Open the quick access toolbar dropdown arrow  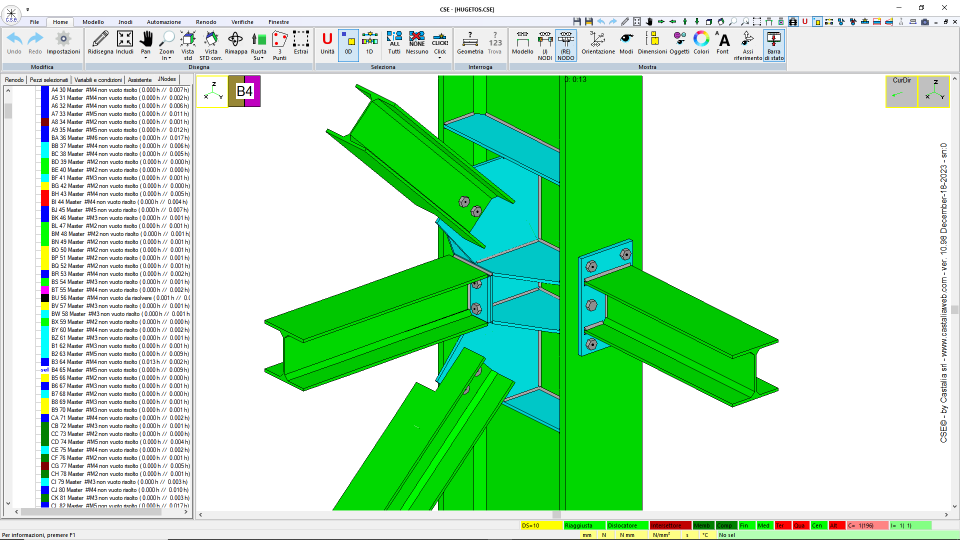point(28,10)
